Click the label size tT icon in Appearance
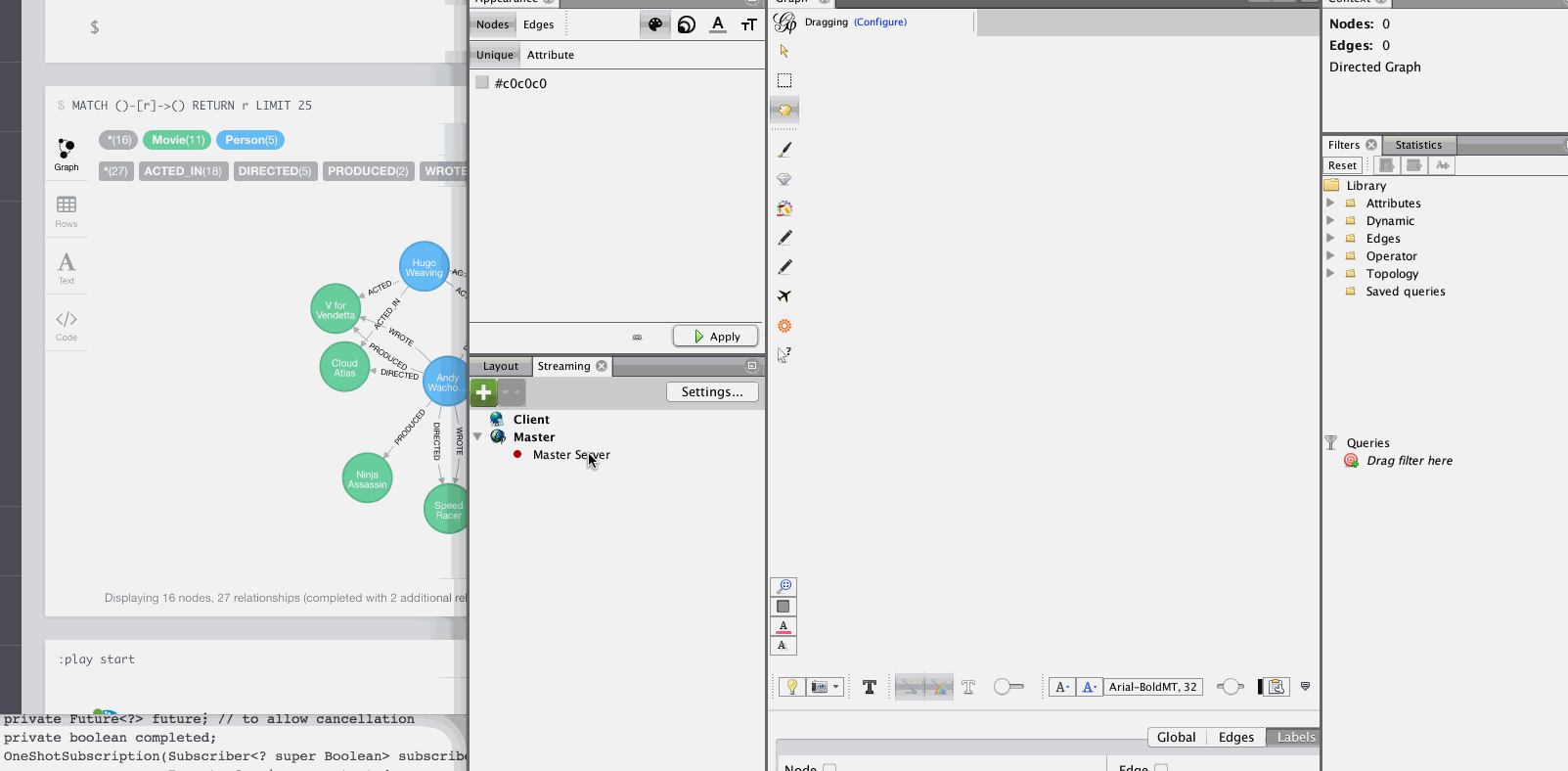This screenshot has width=1568, height=771. 749,24
